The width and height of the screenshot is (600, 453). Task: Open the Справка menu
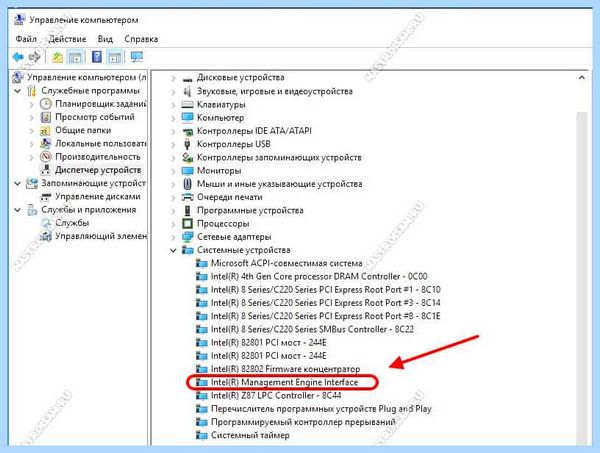(141, 39)
